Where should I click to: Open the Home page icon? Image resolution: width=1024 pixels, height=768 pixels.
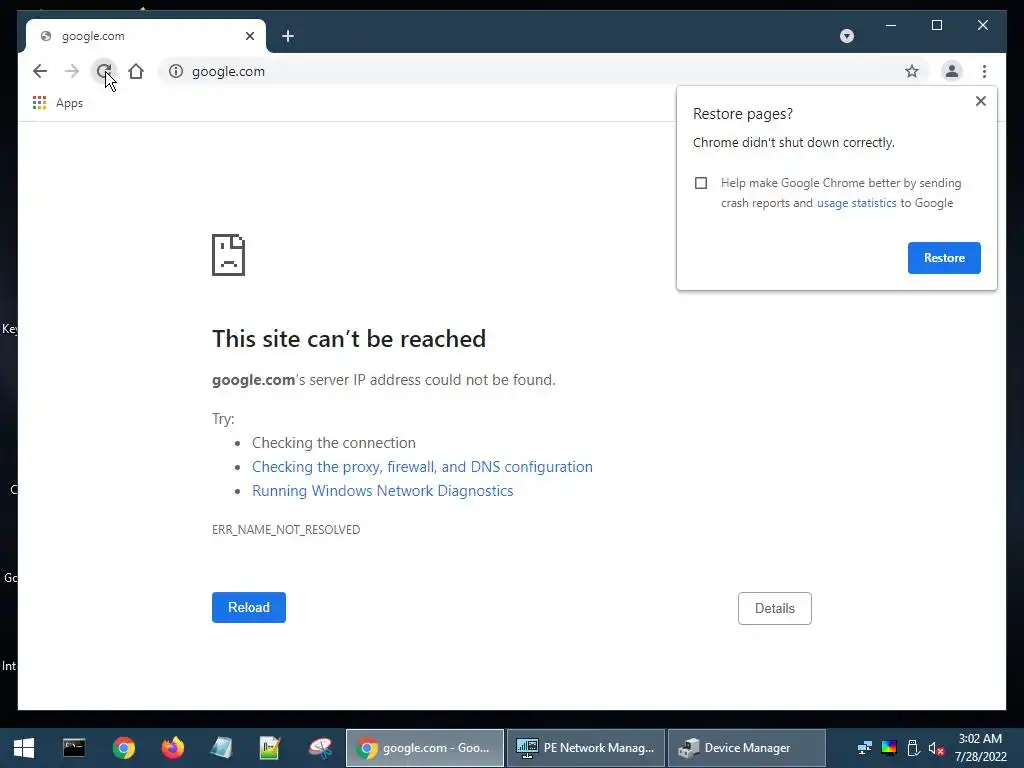(x=136, y=71)
